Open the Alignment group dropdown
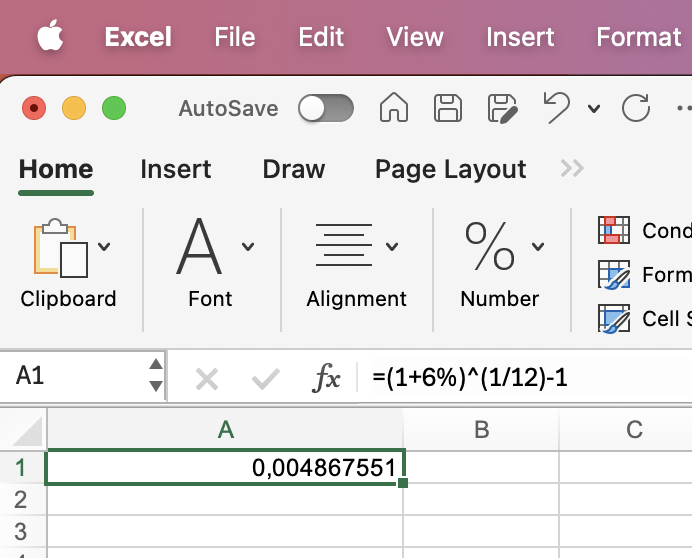 [x=392, y=247]
